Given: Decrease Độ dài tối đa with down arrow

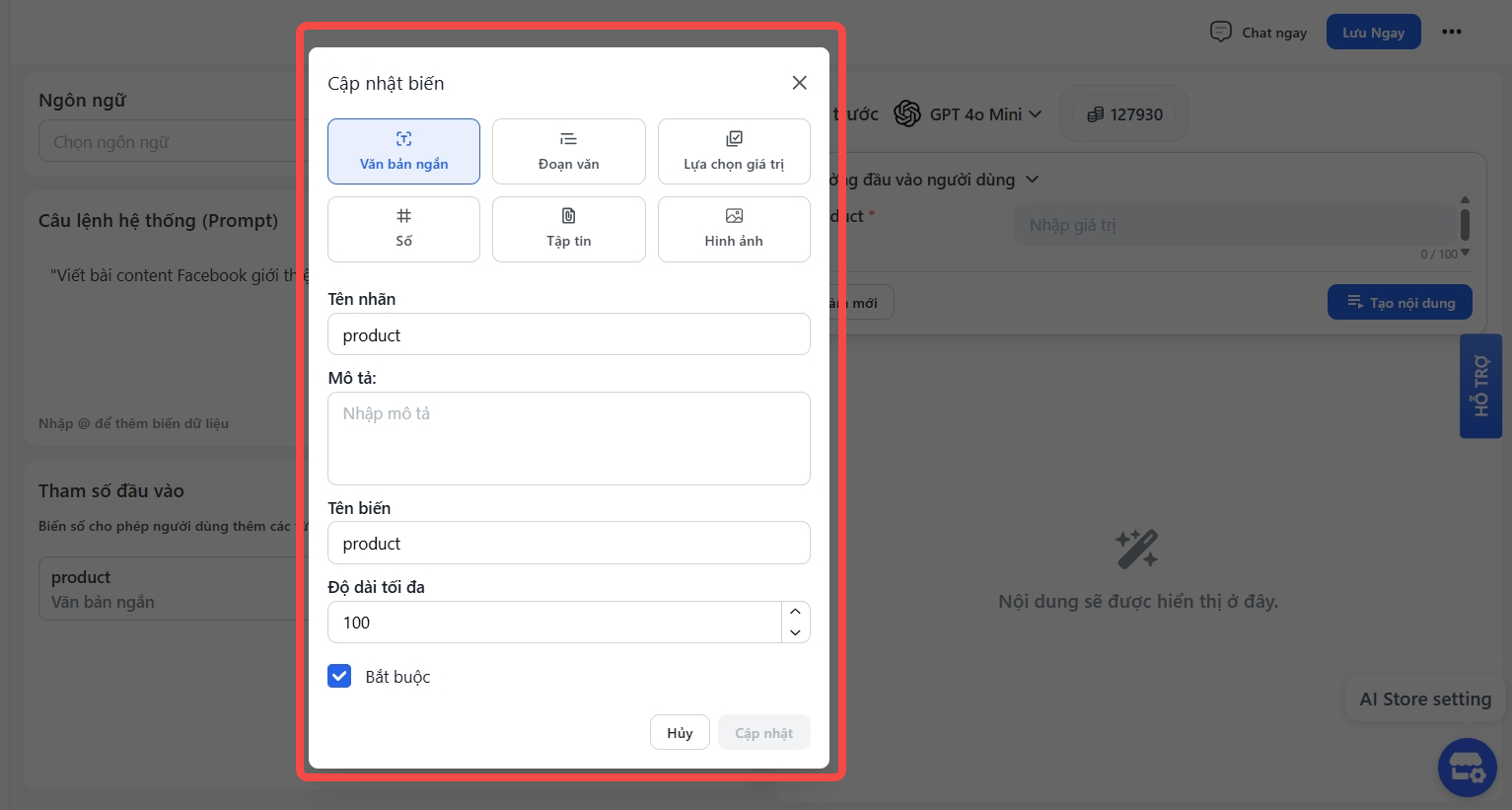Looking at the screenshot, I should click(795, 632).
